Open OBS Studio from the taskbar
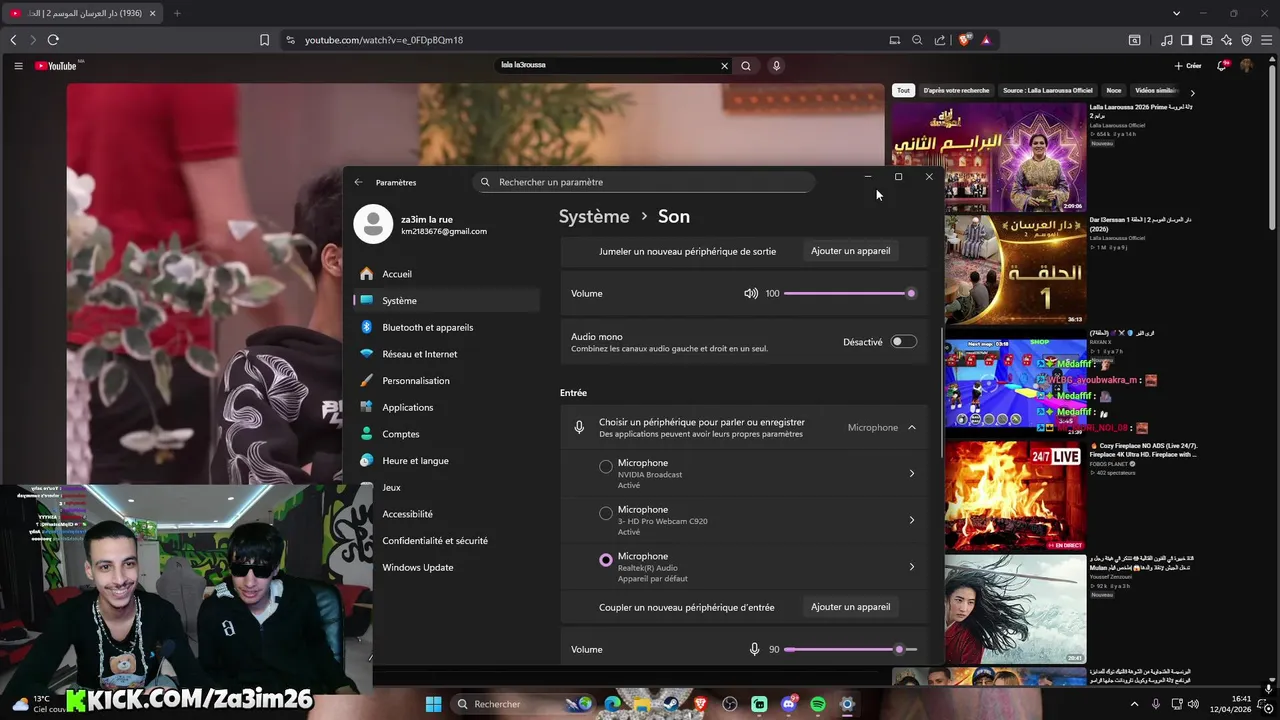Image resolution: width=1280 pixels, height=720 pixels. pos(730,704)
